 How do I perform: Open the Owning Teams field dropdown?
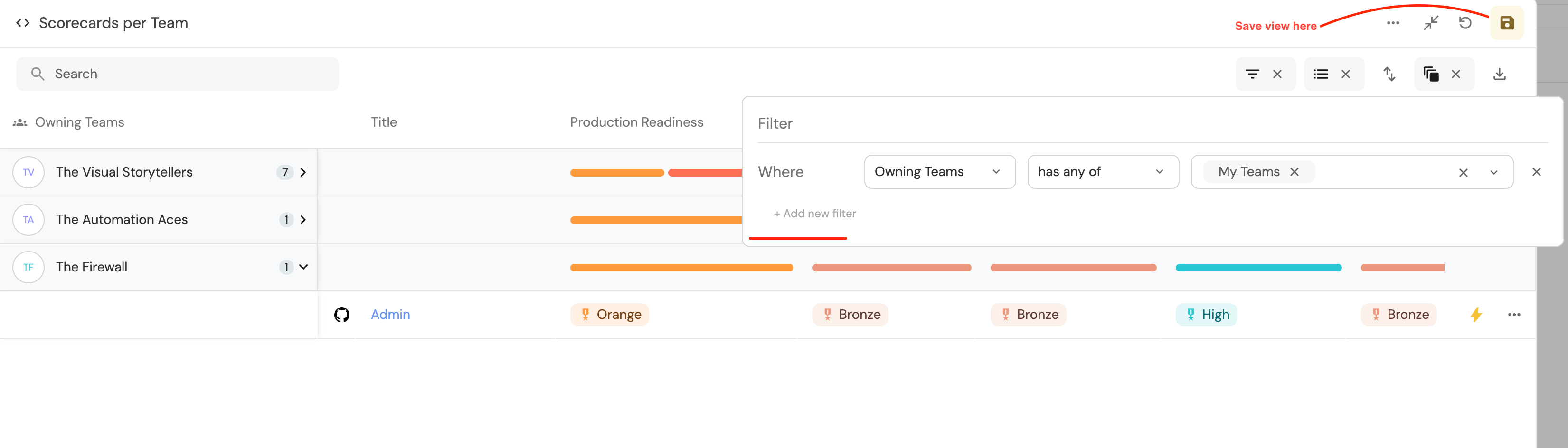939,172
